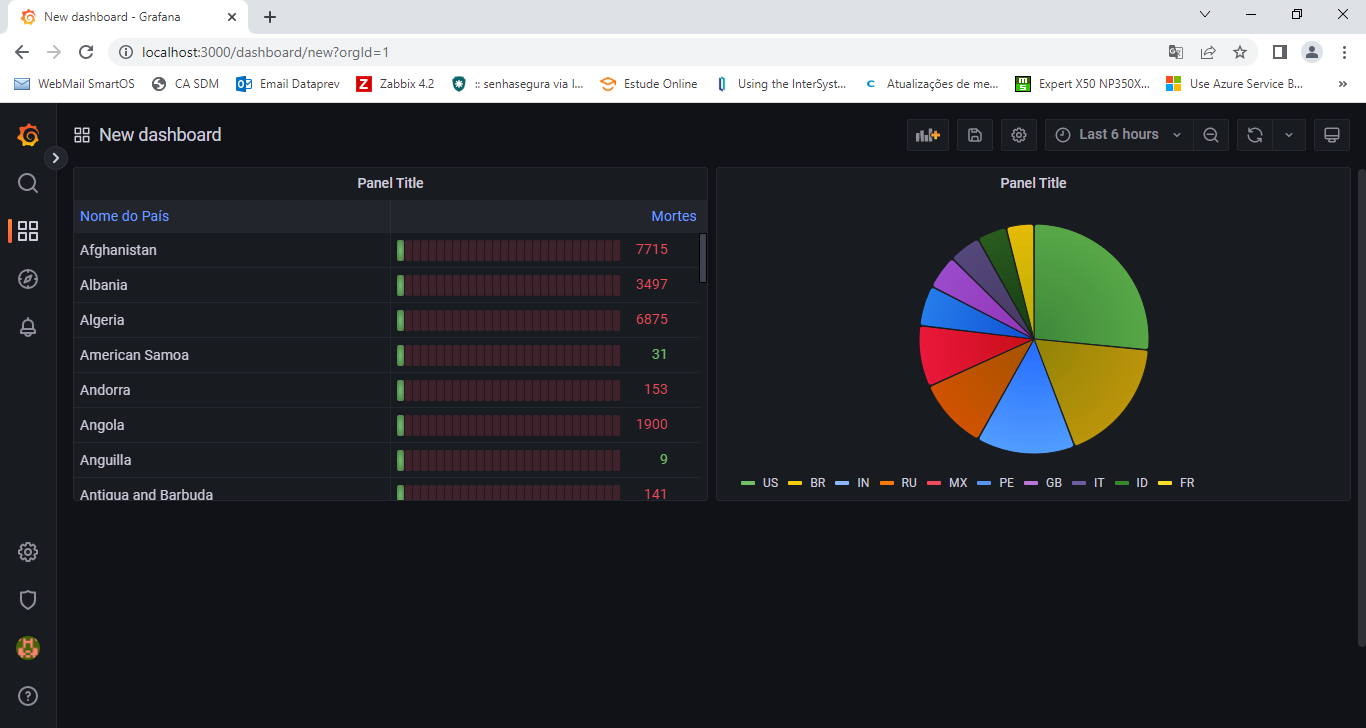Open a new browser tab
This screenshot has width=1366, height=728.
tap(270, 17)
